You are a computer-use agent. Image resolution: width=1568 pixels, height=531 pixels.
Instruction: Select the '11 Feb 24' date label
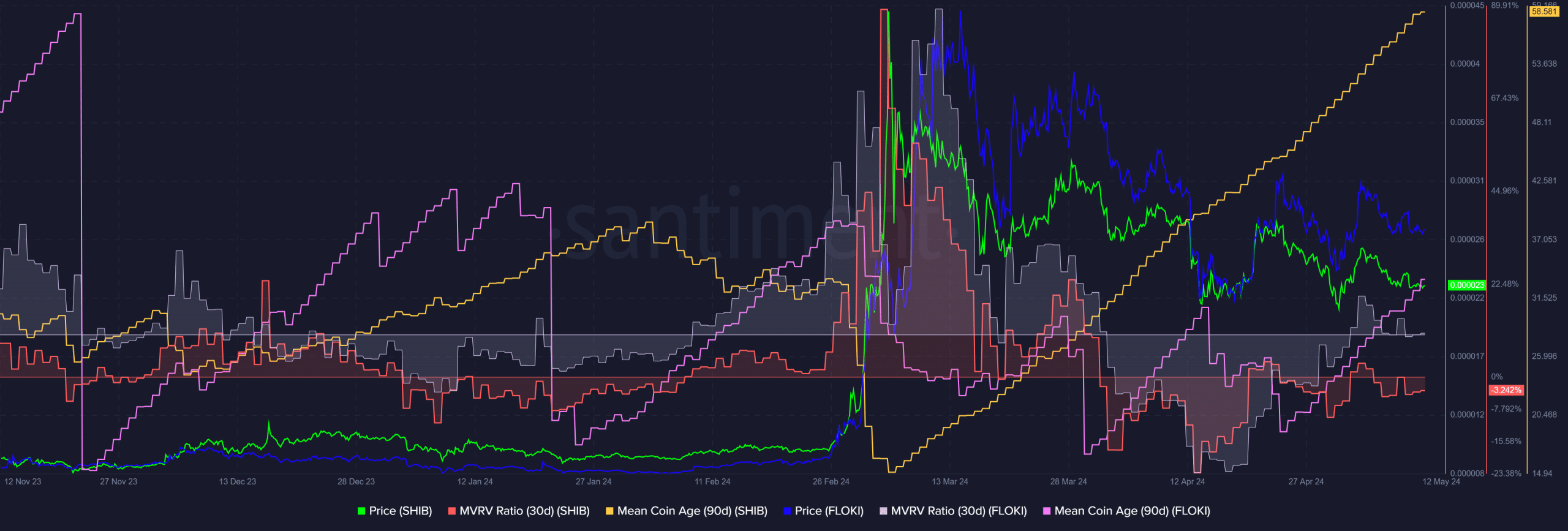click(712, 481)
